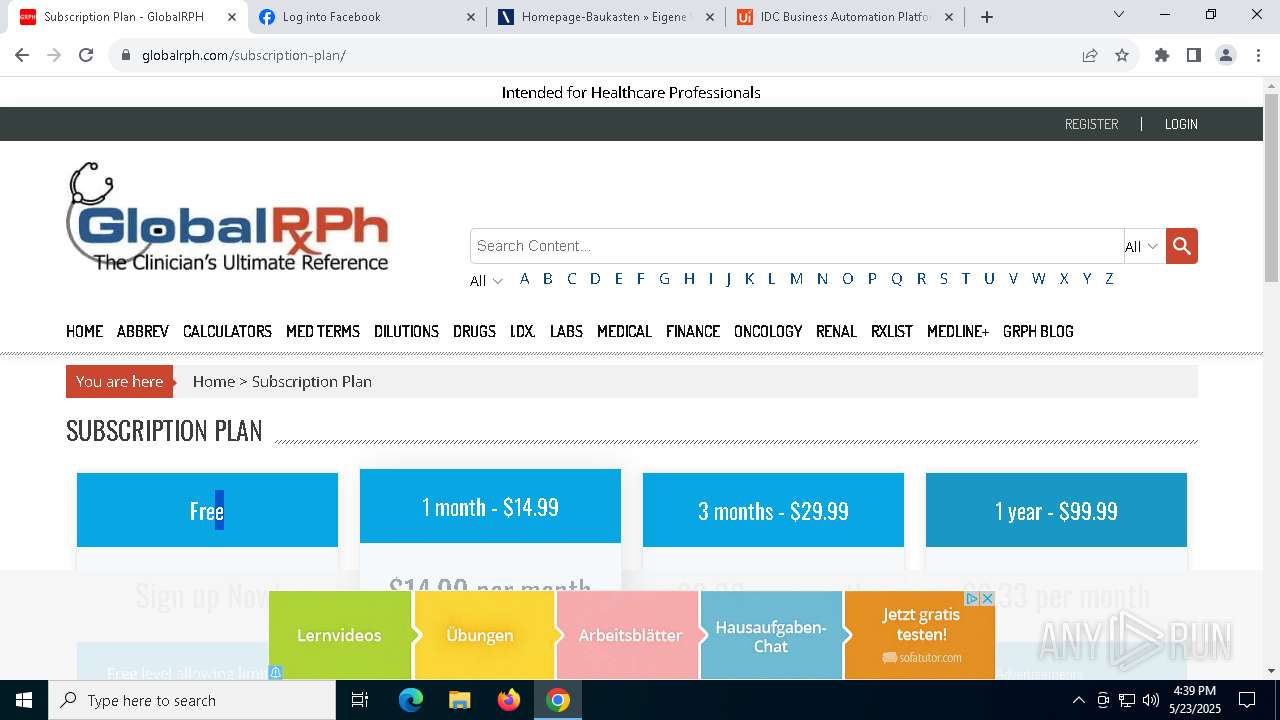Open Task View on taskbar
1280x720 pixels.
point(361,700)
